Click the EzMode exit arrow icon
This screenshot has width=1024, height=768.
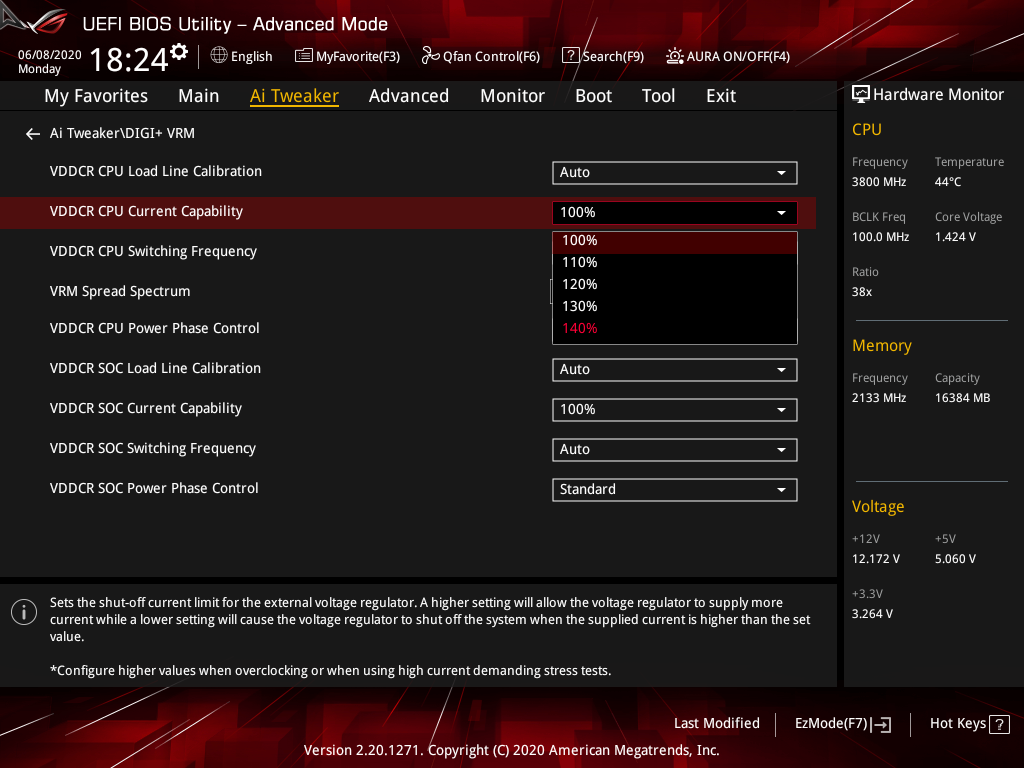880,724
